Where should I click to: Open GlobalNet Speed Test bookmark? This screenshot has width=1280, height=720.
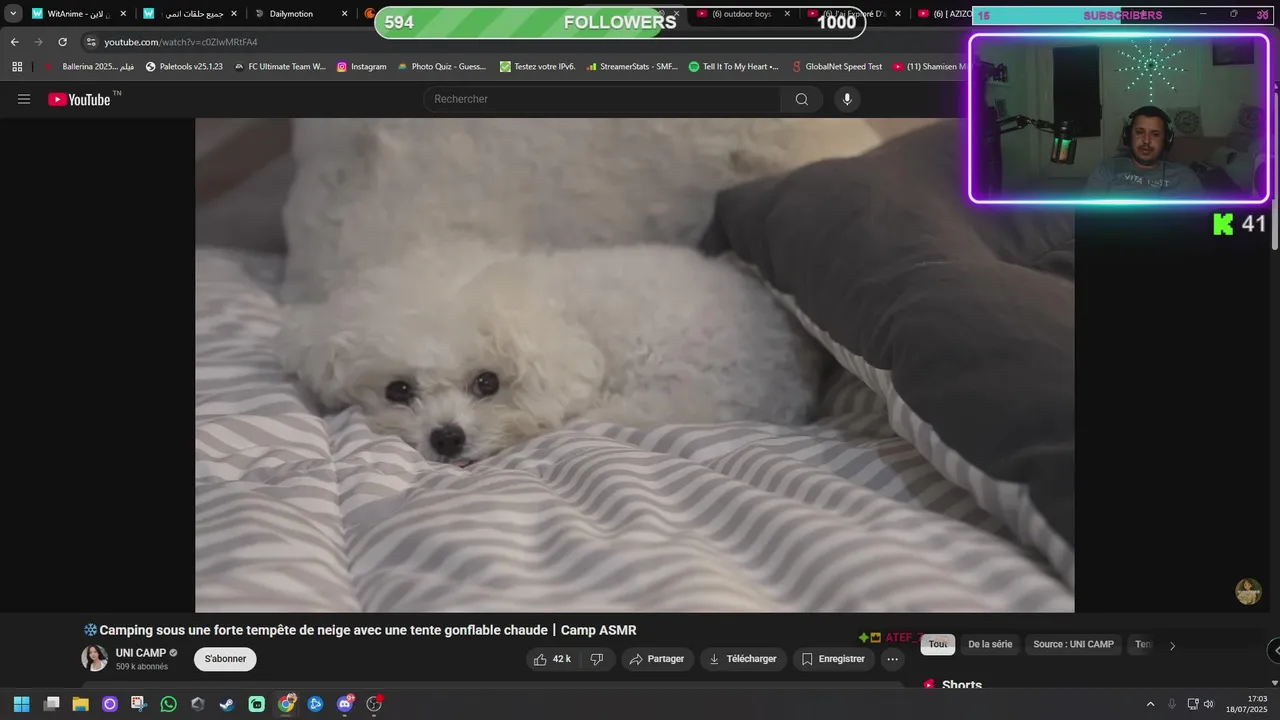[x=836, y=67]
